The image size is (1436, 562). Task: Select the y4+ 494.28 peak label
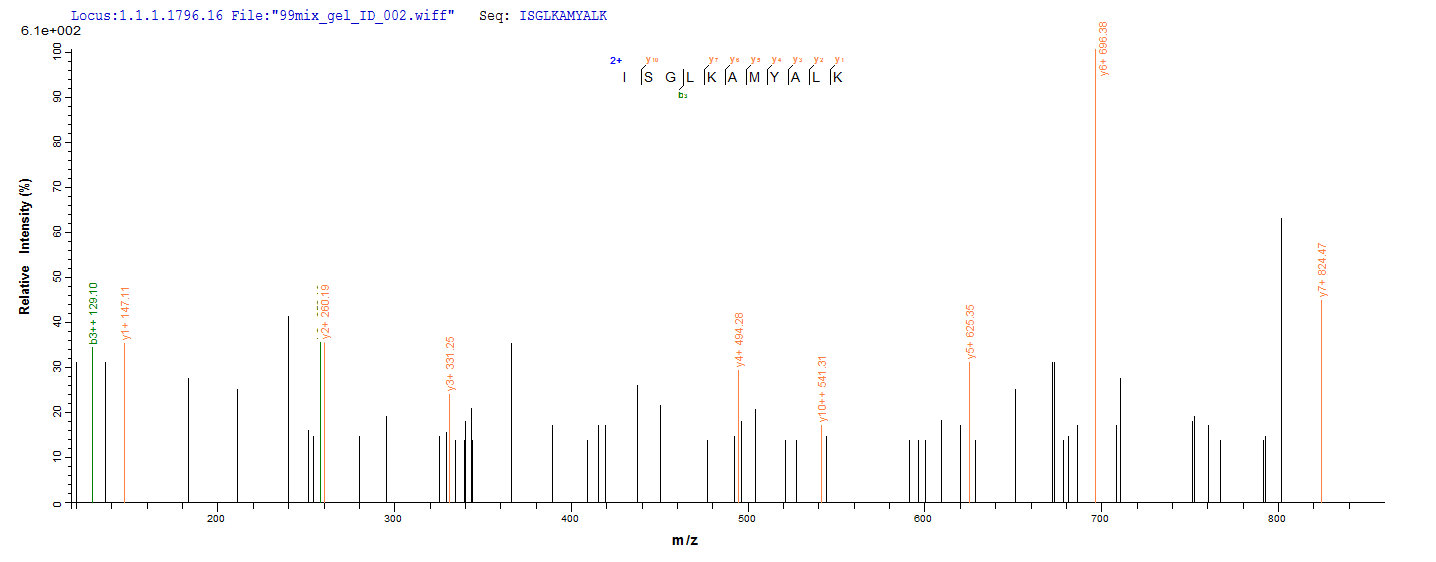[x=739, y=340]
